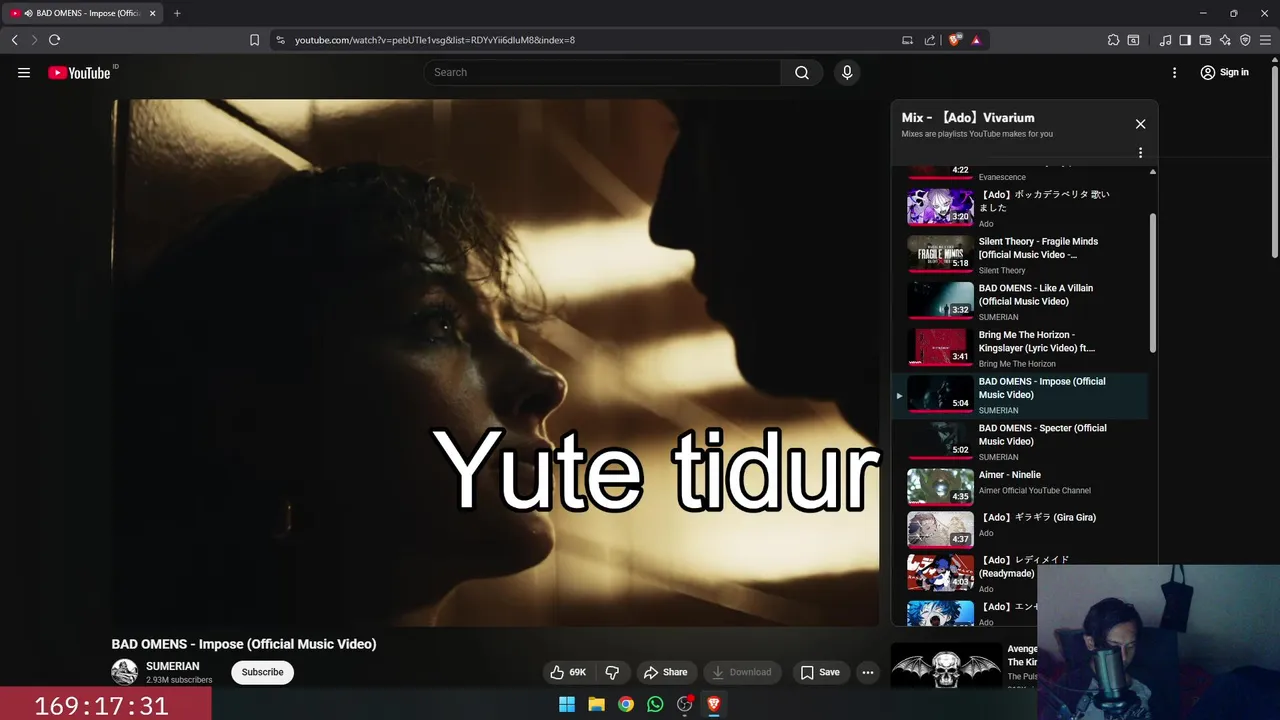Open a new browser tab
This screenshot has height=720, width=1280.
pyautogui.click(x=177, y=13)
